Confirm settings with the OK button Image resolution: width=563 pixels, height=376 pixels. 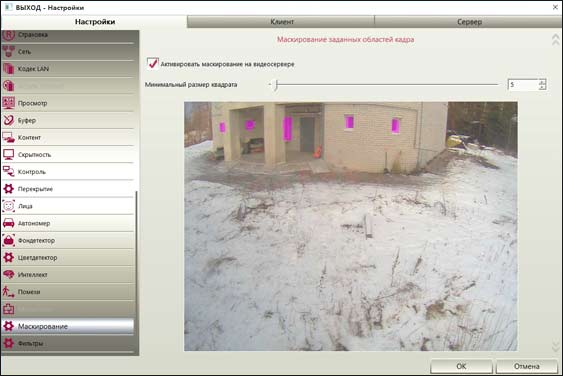(x=461, y=366)
